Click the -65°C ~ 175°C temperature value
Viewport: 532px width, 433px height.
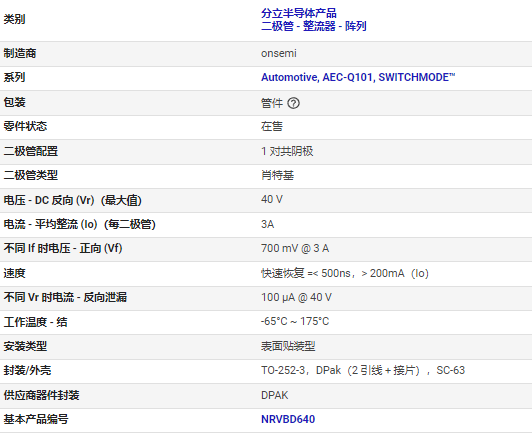[295, 321]
